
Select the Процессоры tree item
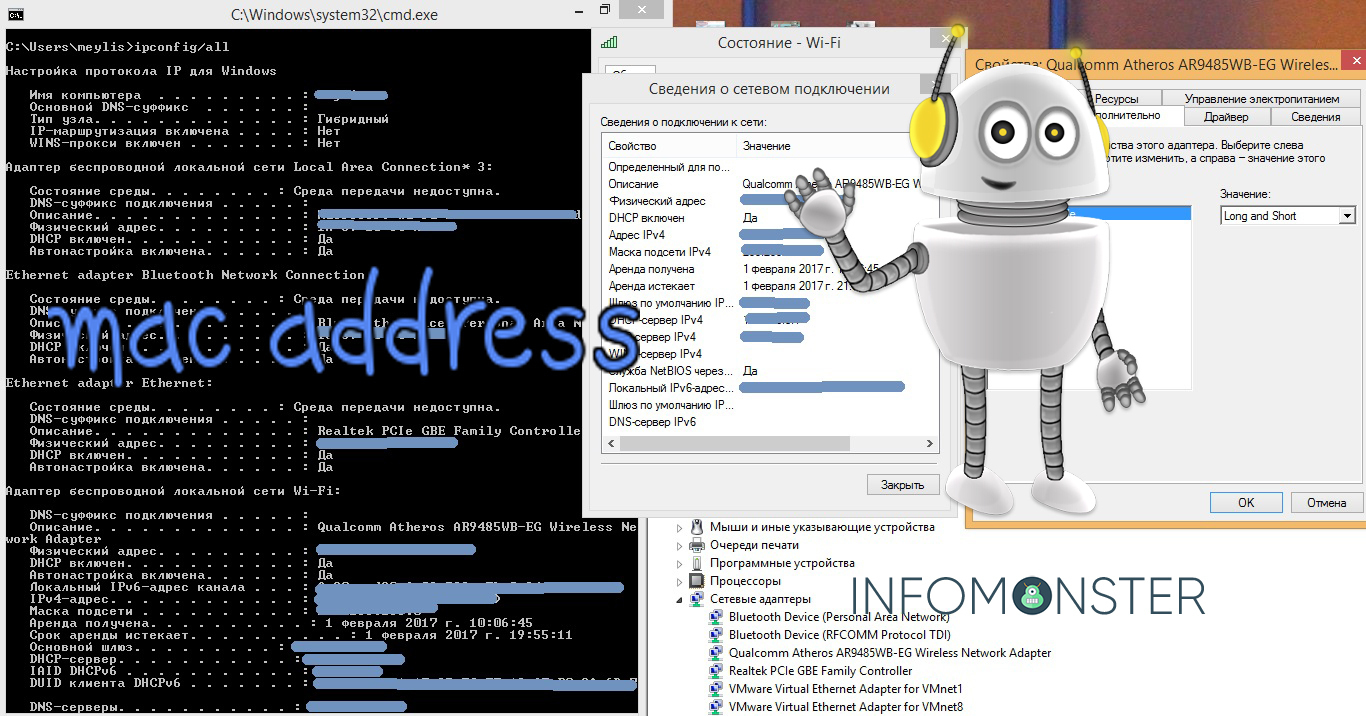tap(745, 581)
